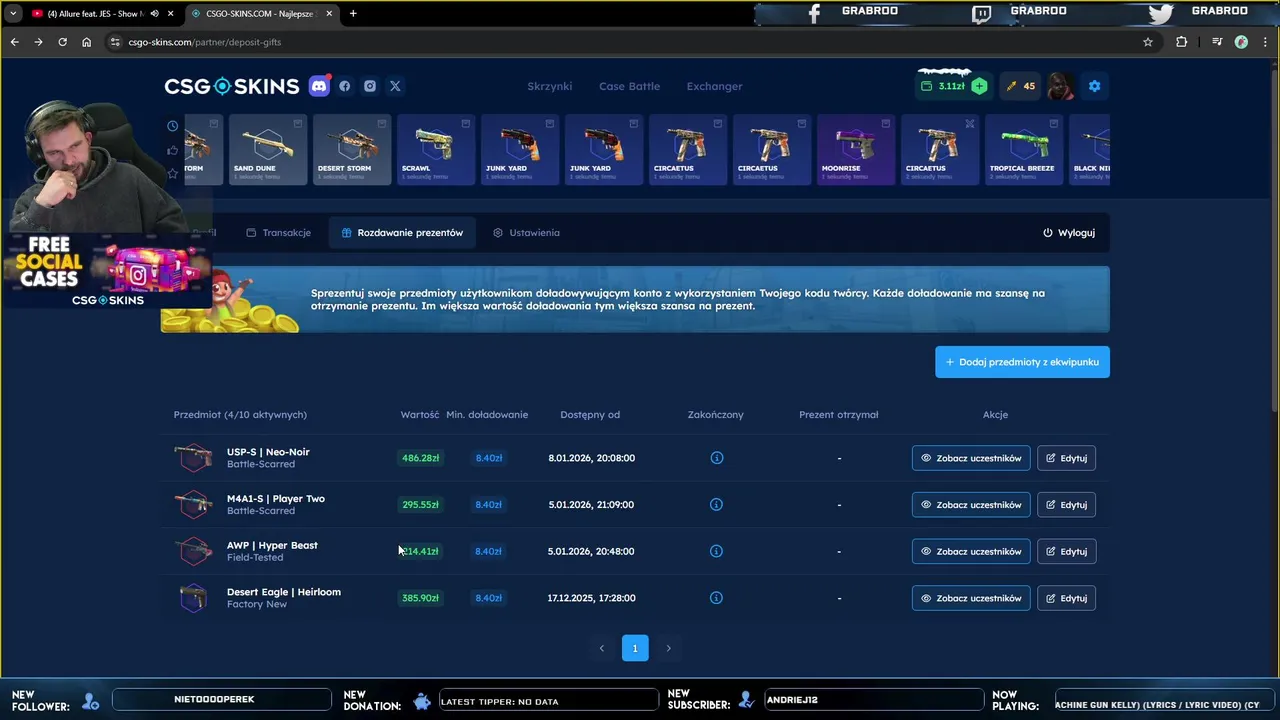This screenshot has height=720, width=1280.
Task: Go to the Case Battle menu
Action: [629, 86]
